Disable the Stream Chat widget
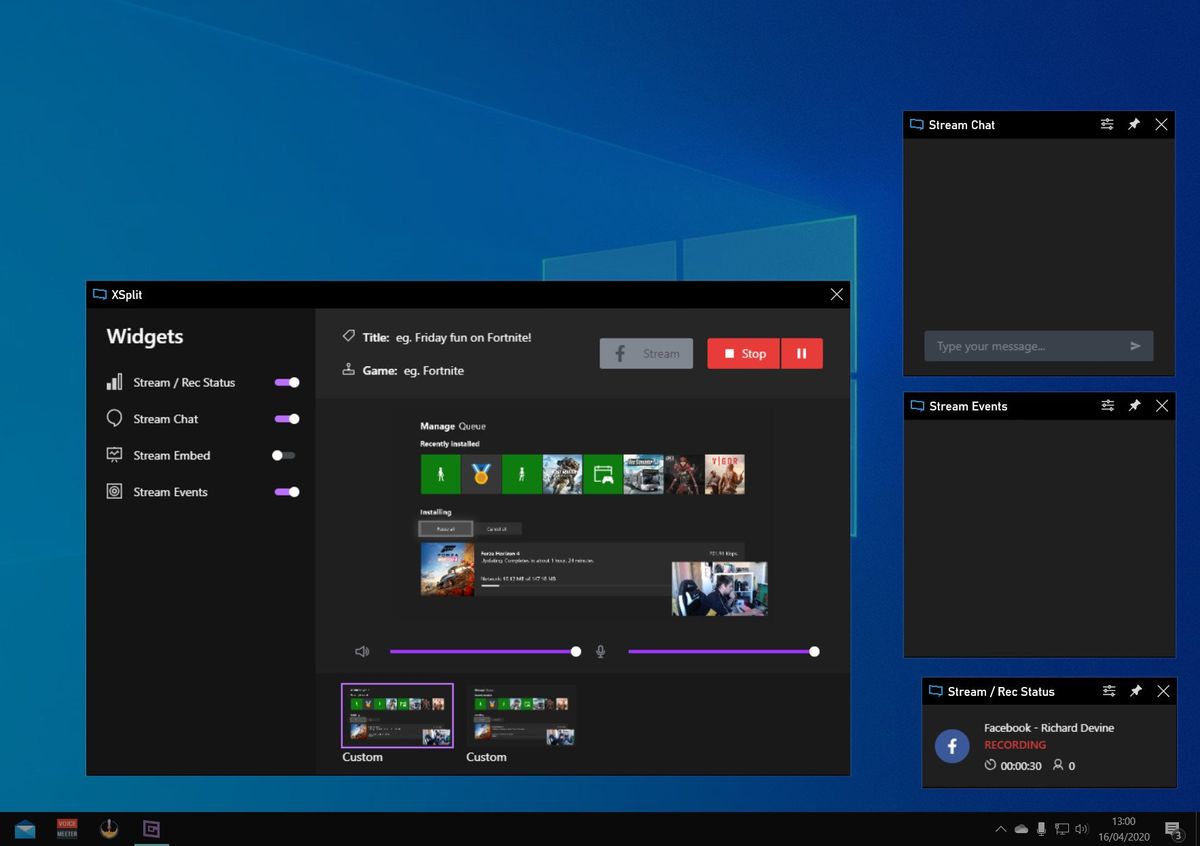Viewport: 1200px width, 846px height. click(x=287, y=418)
